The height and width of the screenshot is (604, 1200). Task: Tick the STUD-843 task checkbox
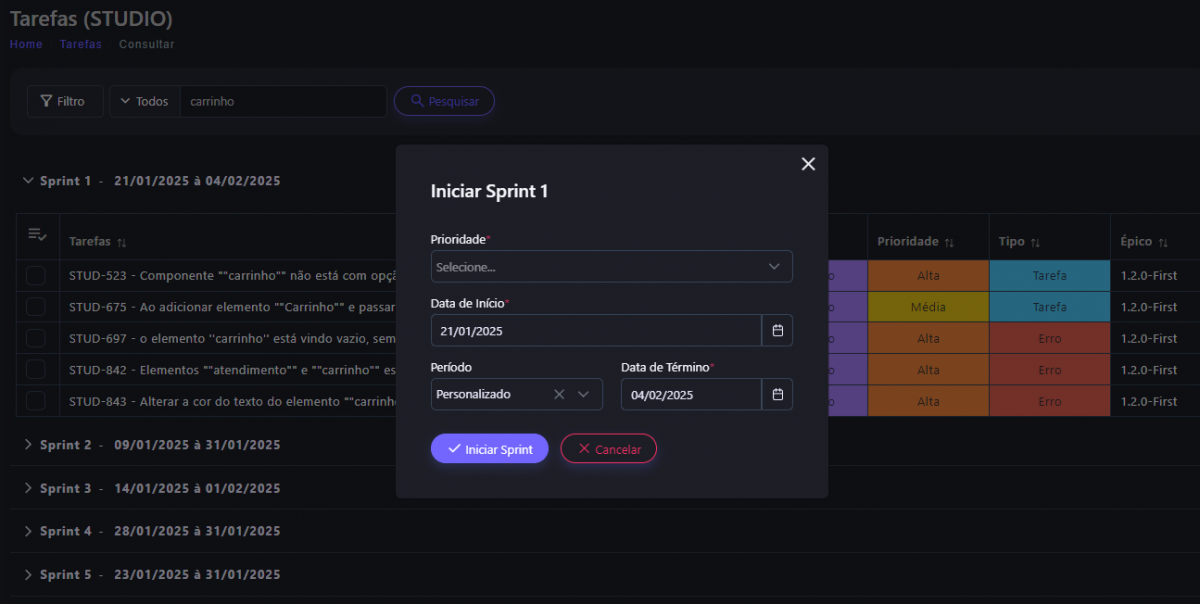(x=36, y=401)
